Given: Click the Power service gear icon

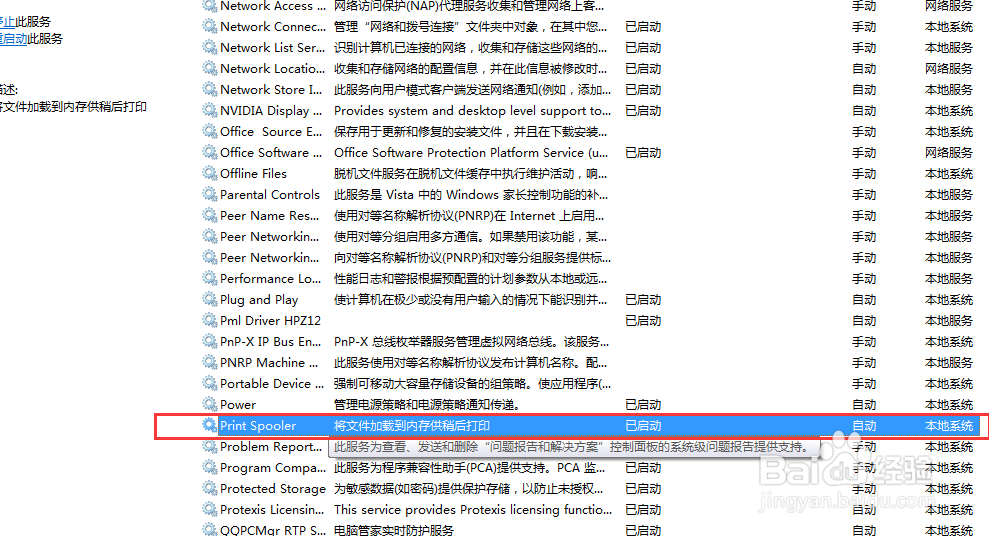Looking at the screenshot, I should pos(209,404).
